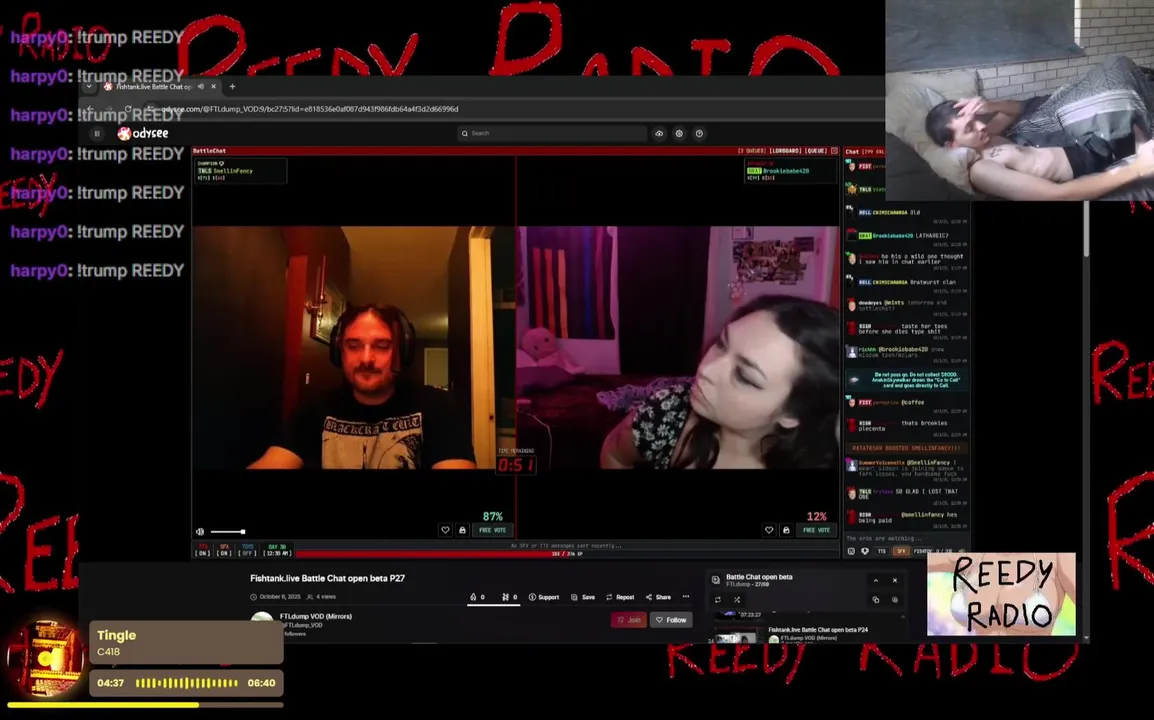This screenshot has height=720, width=1154.
Task: Toggle TTS button in chat input bar
Action: pos(882,551)
